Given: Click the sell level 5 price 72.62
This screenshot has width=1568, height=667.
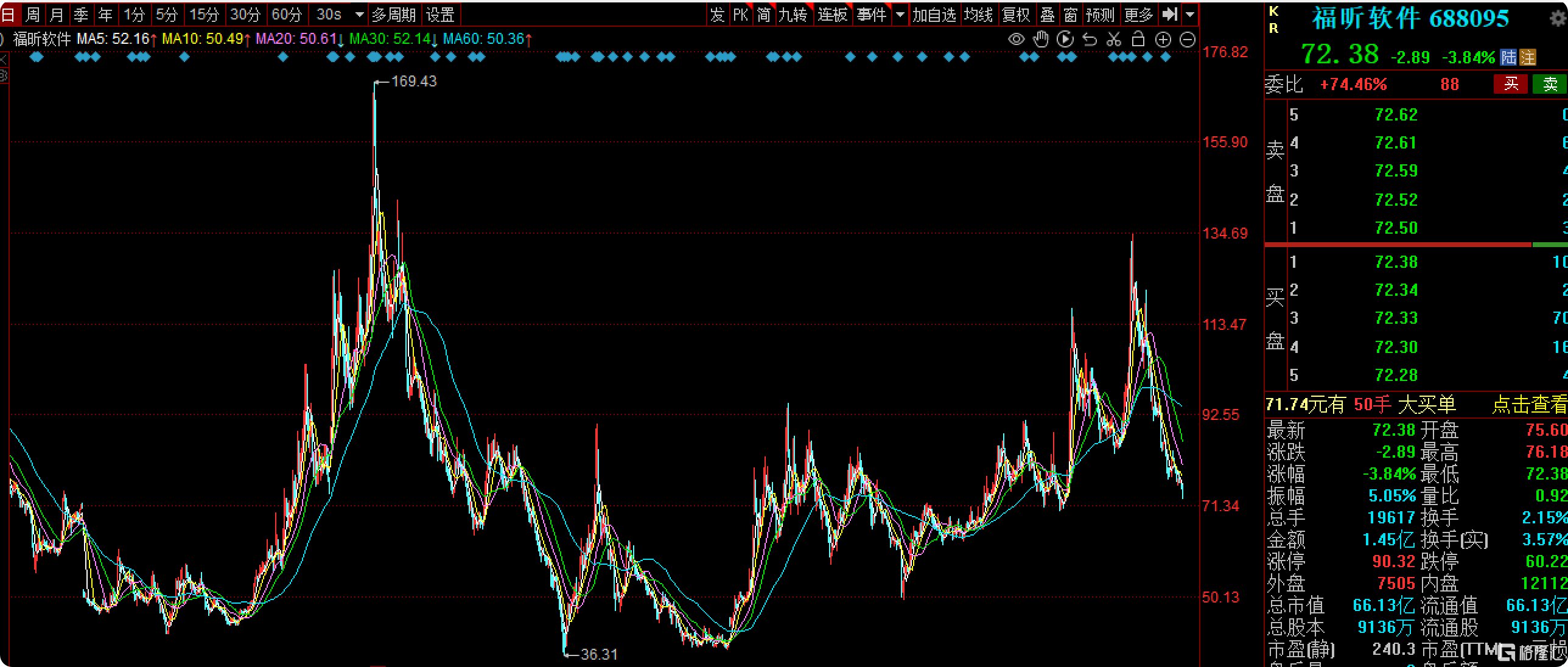Looking at the screenshot, I should tap(1396, 114).
